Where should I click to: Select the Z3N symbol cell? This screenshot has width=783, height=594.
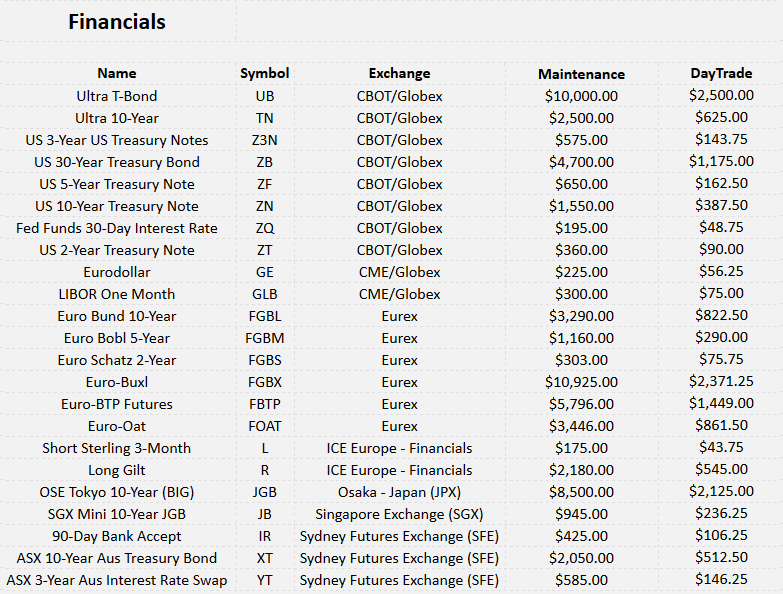(265, 140)
